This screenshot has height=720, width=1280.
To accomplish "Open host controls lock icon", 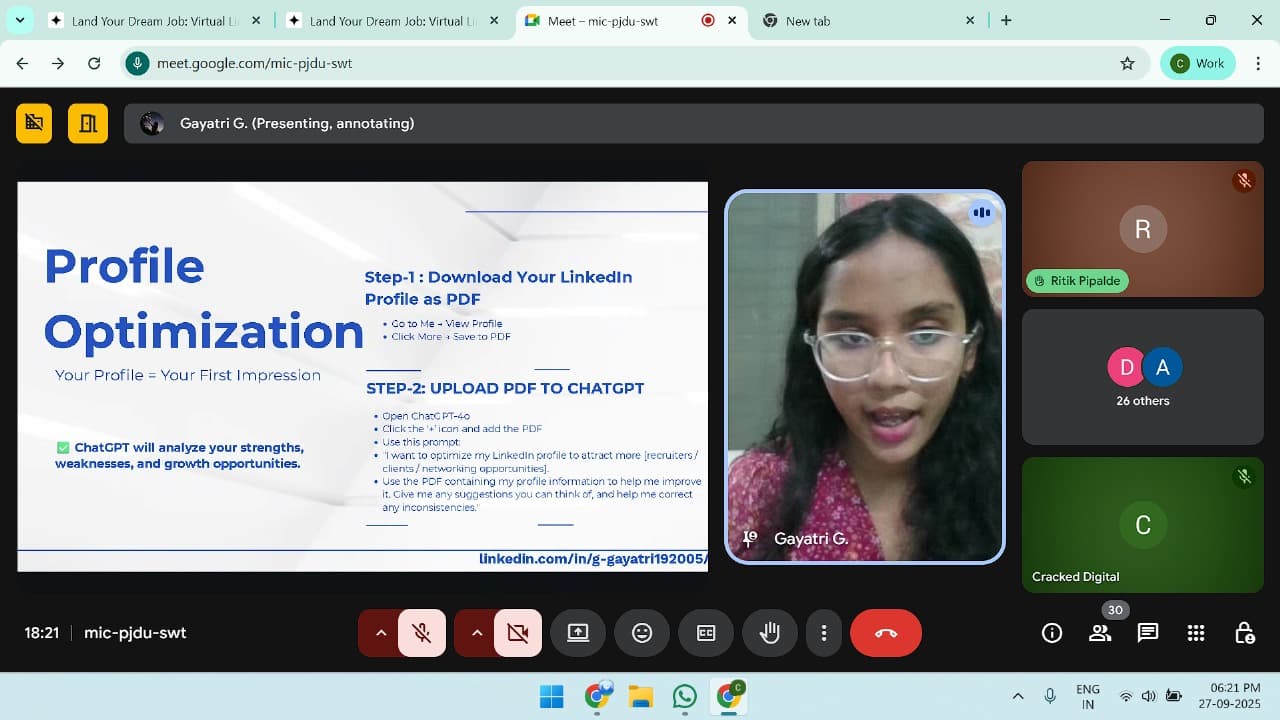I will (1244, 633).
